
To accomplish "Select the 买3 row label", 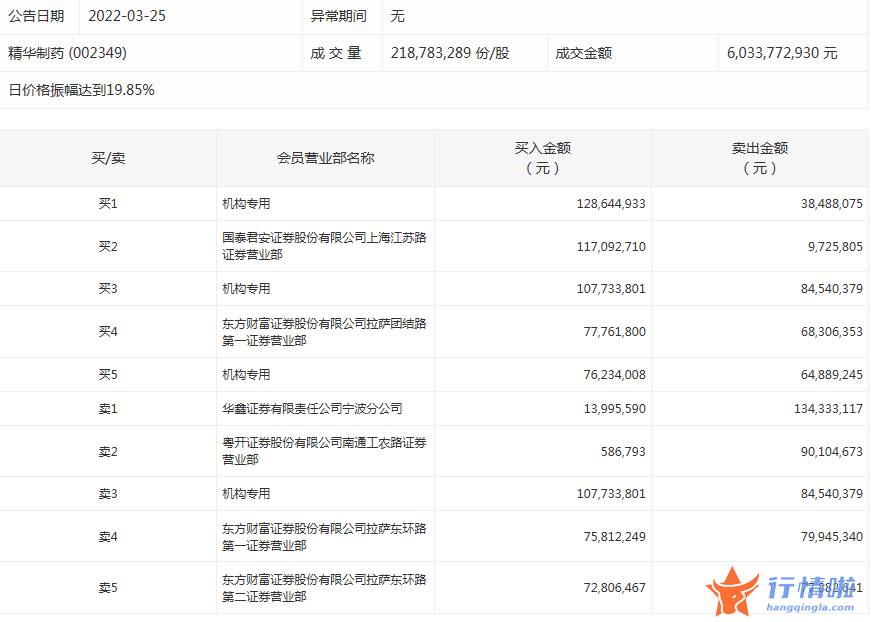I will pyautogui.click(x=108, y=289).
